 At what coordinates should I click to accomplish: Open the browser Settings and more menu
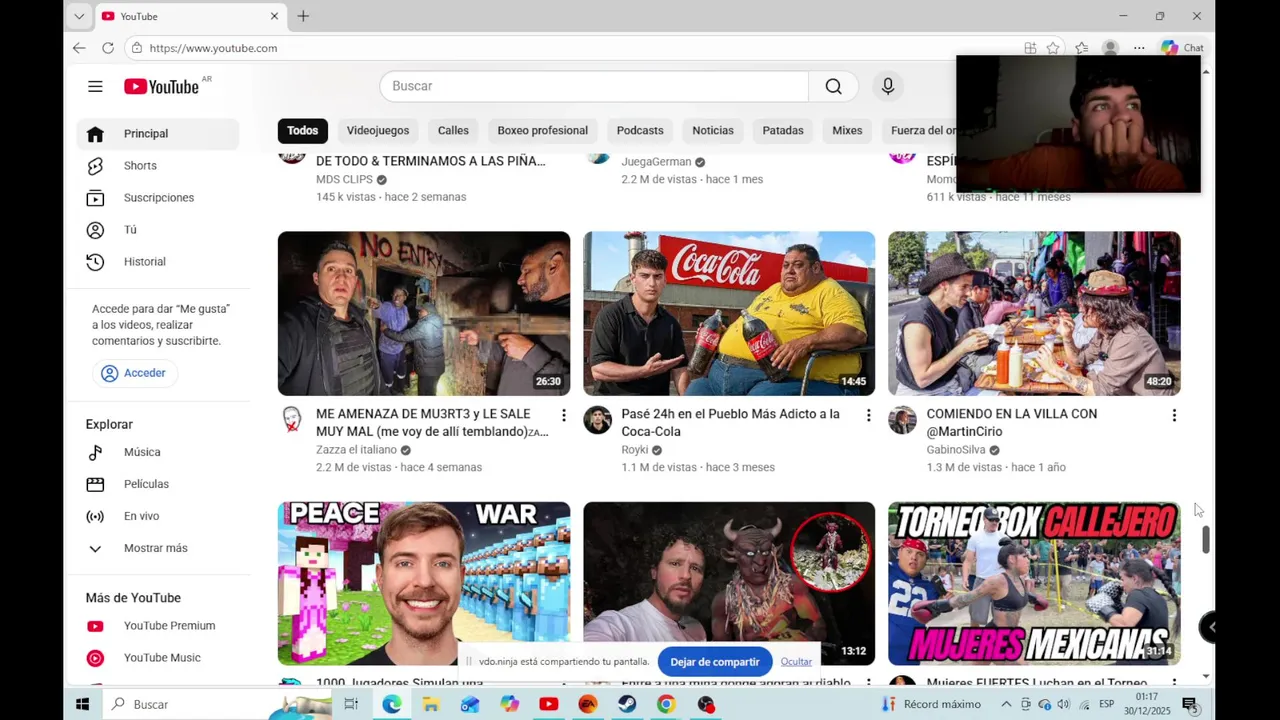[1139, 48]
